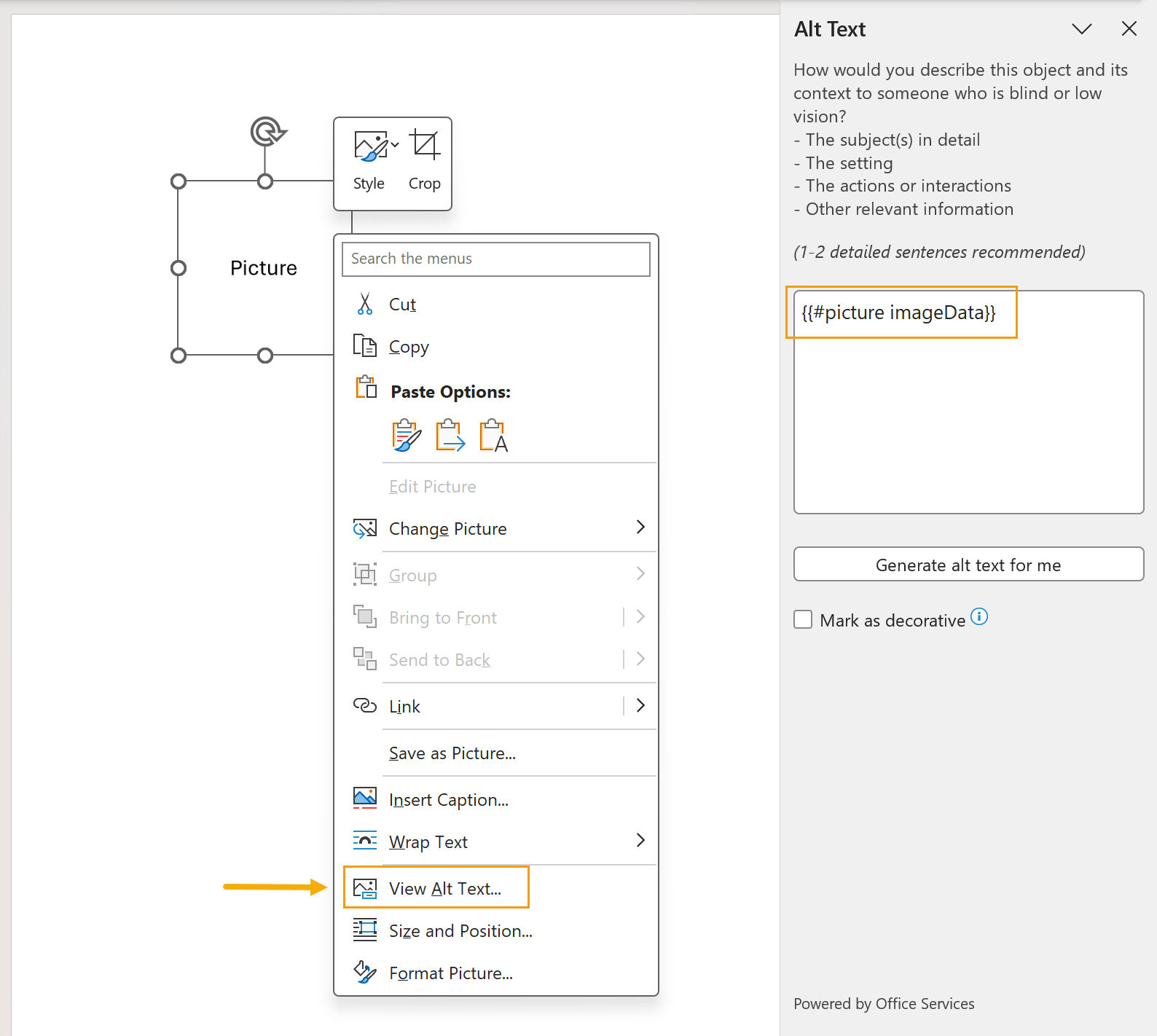Click the Change Picture icon
Viewport: 1157px width, 1036px height.
[365, 528]
